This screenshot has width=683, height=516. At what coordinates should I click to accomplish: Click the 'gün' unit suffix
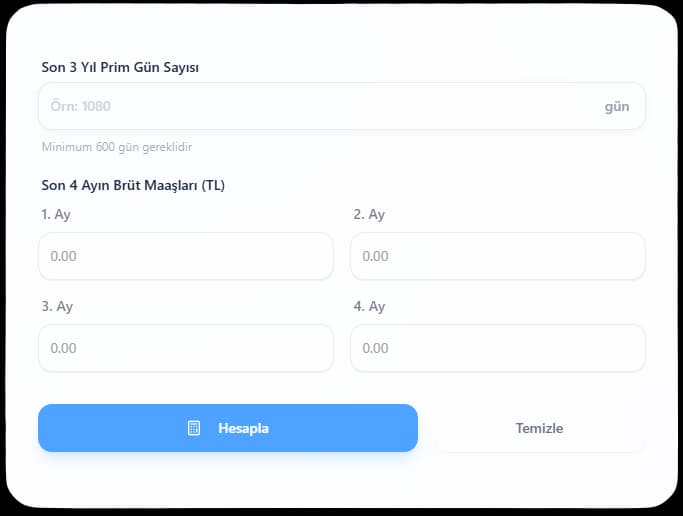tap(617, 106)
